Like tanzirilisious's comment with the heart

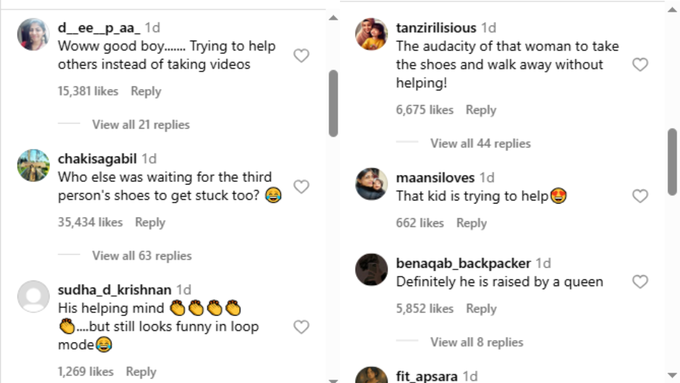pos(640,65)
